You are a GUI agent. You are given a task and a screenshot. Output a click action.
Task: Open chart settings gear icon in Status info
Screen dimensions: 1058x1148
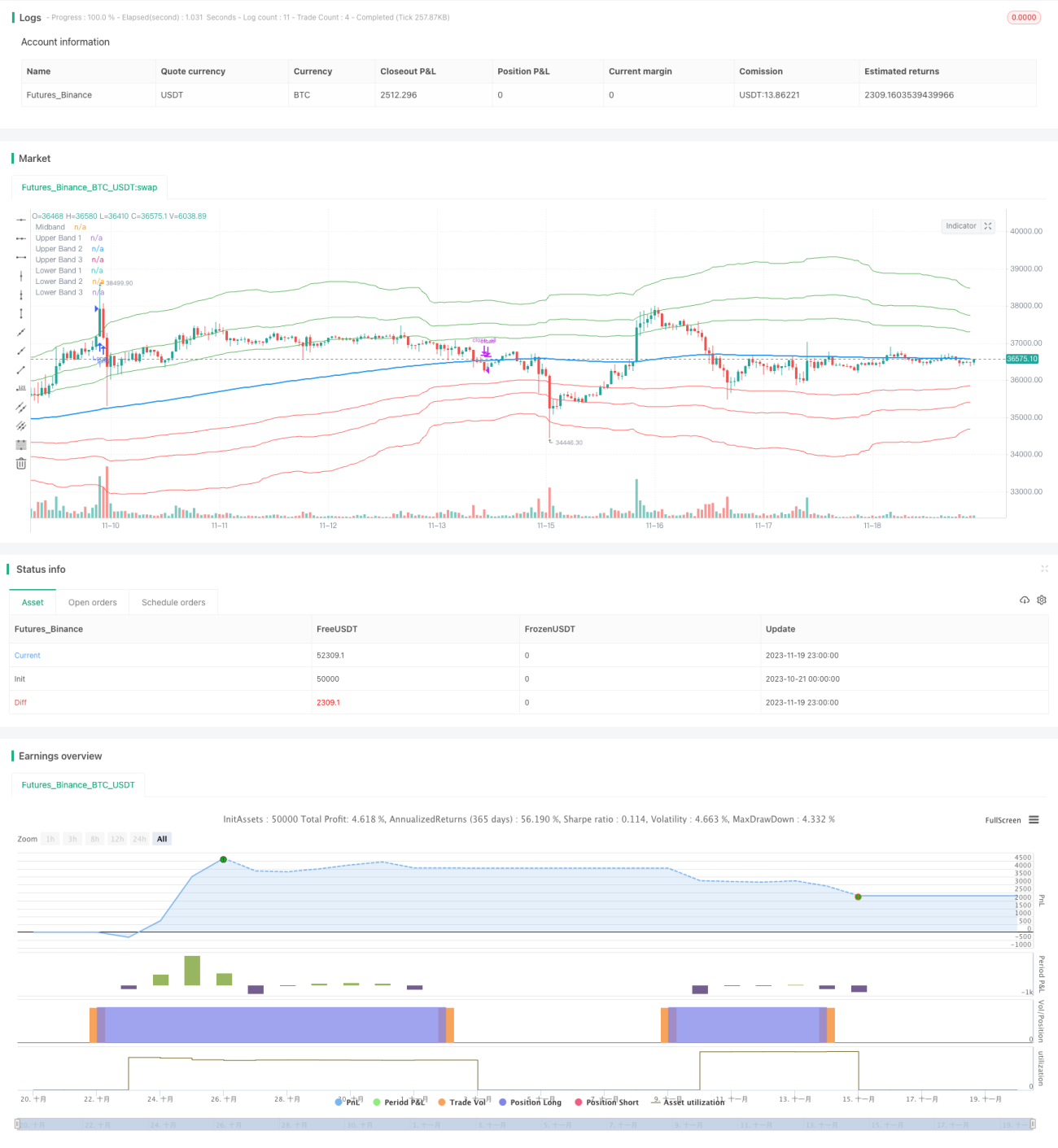tap(1042, 600)
